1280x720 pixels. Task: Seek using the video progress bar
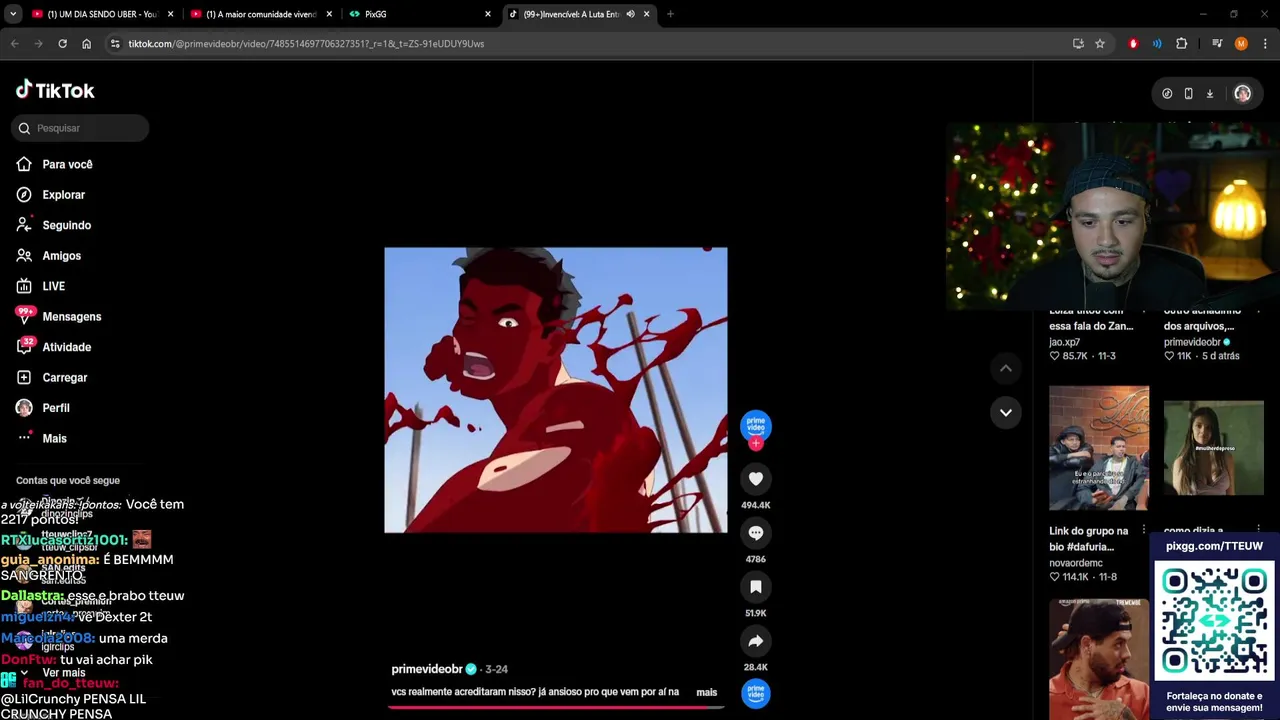pyautogui.click(x=556, y=706)
